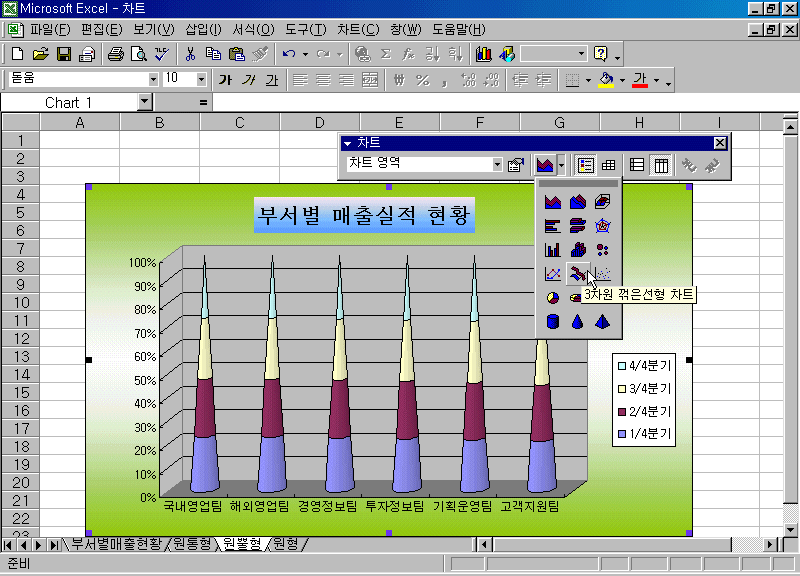
Task: Toggle the chart data table button
Action: click(x=608, y=165)
